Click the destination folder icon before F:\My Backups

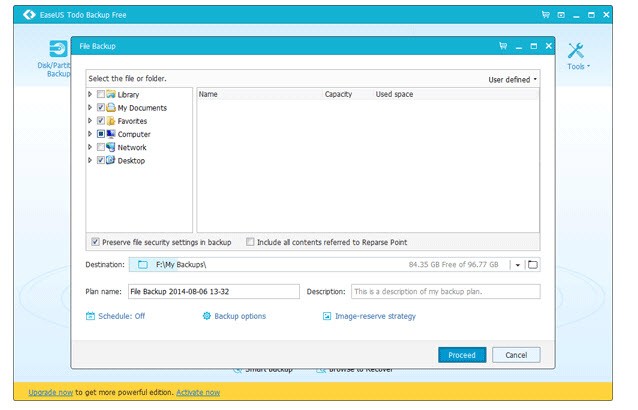[142, 265]
